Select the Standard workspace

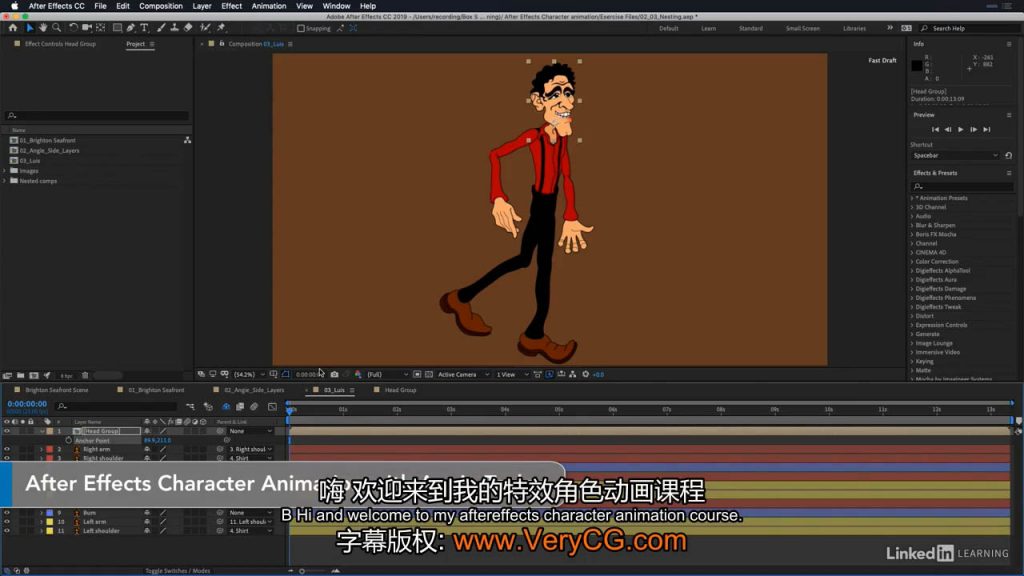click(x=750, y=29)
